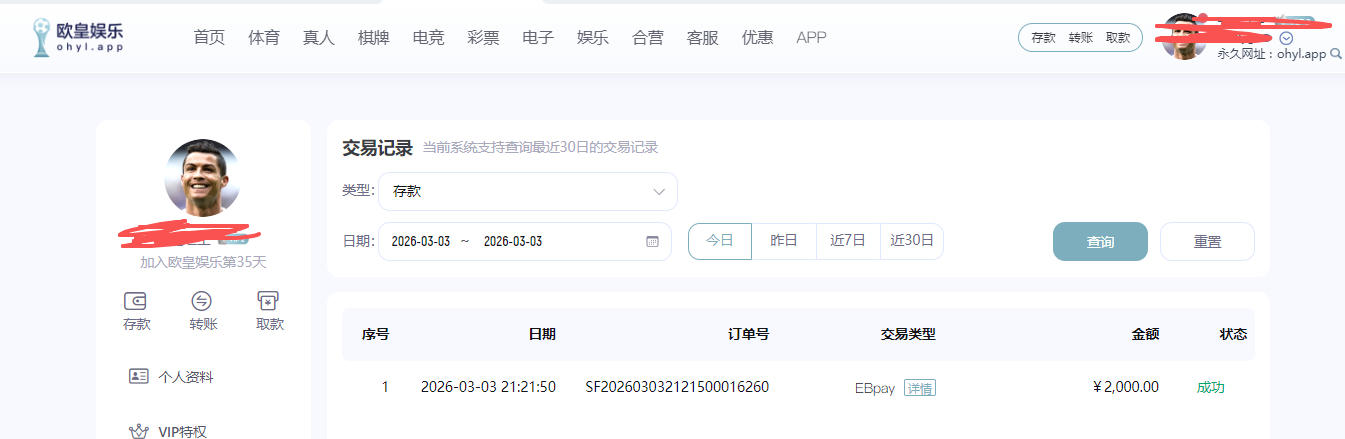
Task: Select the 昨日 date filter
Action: point(784,241)
